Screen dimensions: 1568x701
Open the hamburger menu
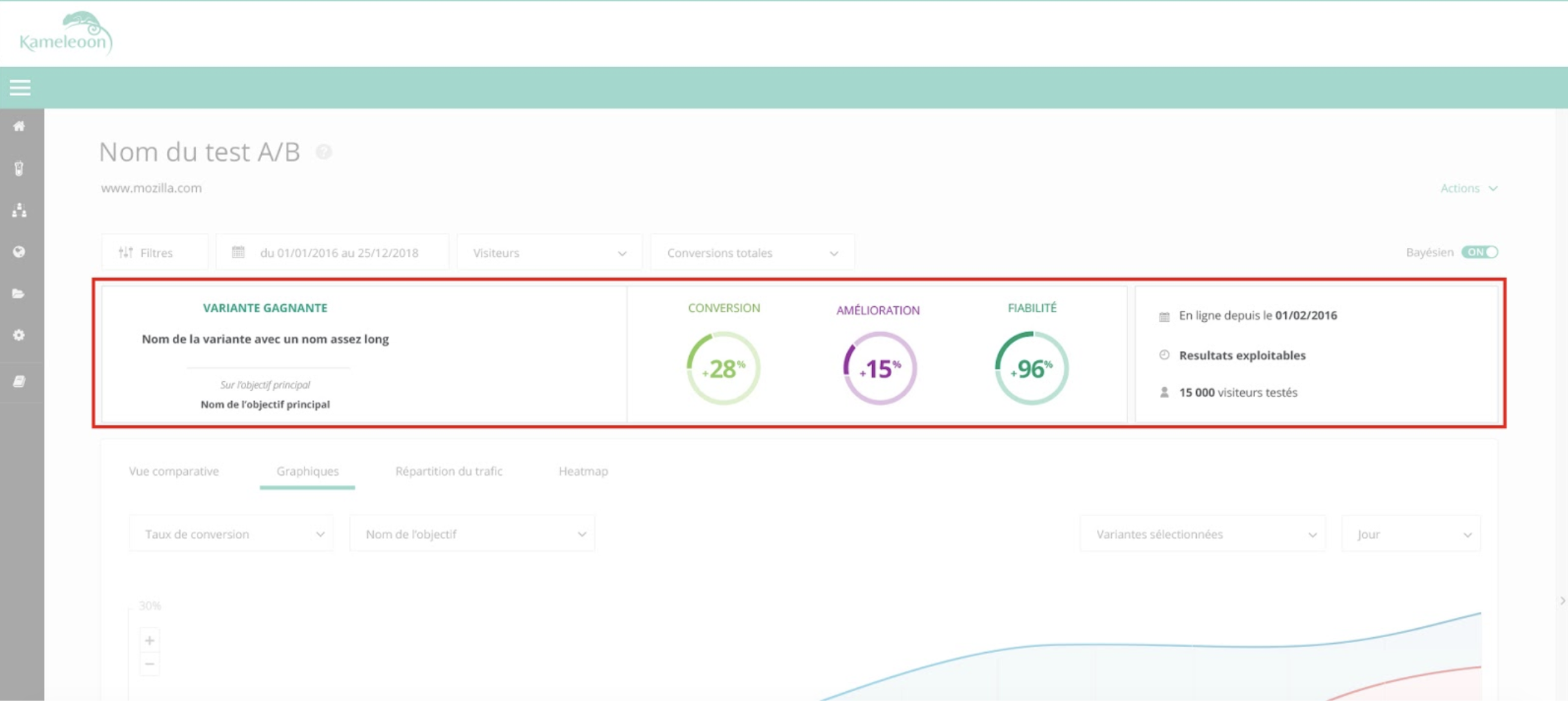click(20, 88)
